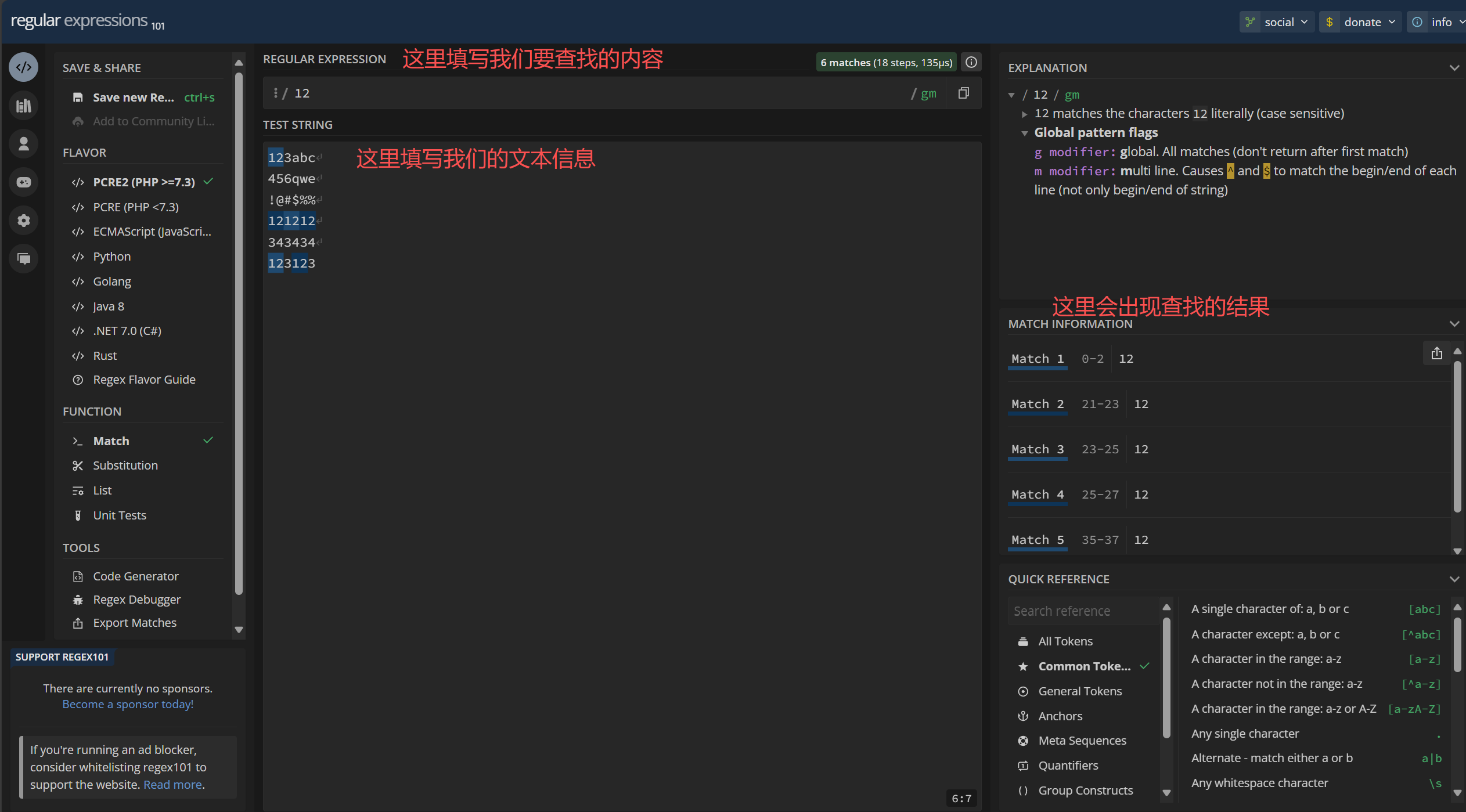The width and height of the screenshot is (1466, 812).
Task: Click the regex editor sidebar icon
Action: pos(23,67)
